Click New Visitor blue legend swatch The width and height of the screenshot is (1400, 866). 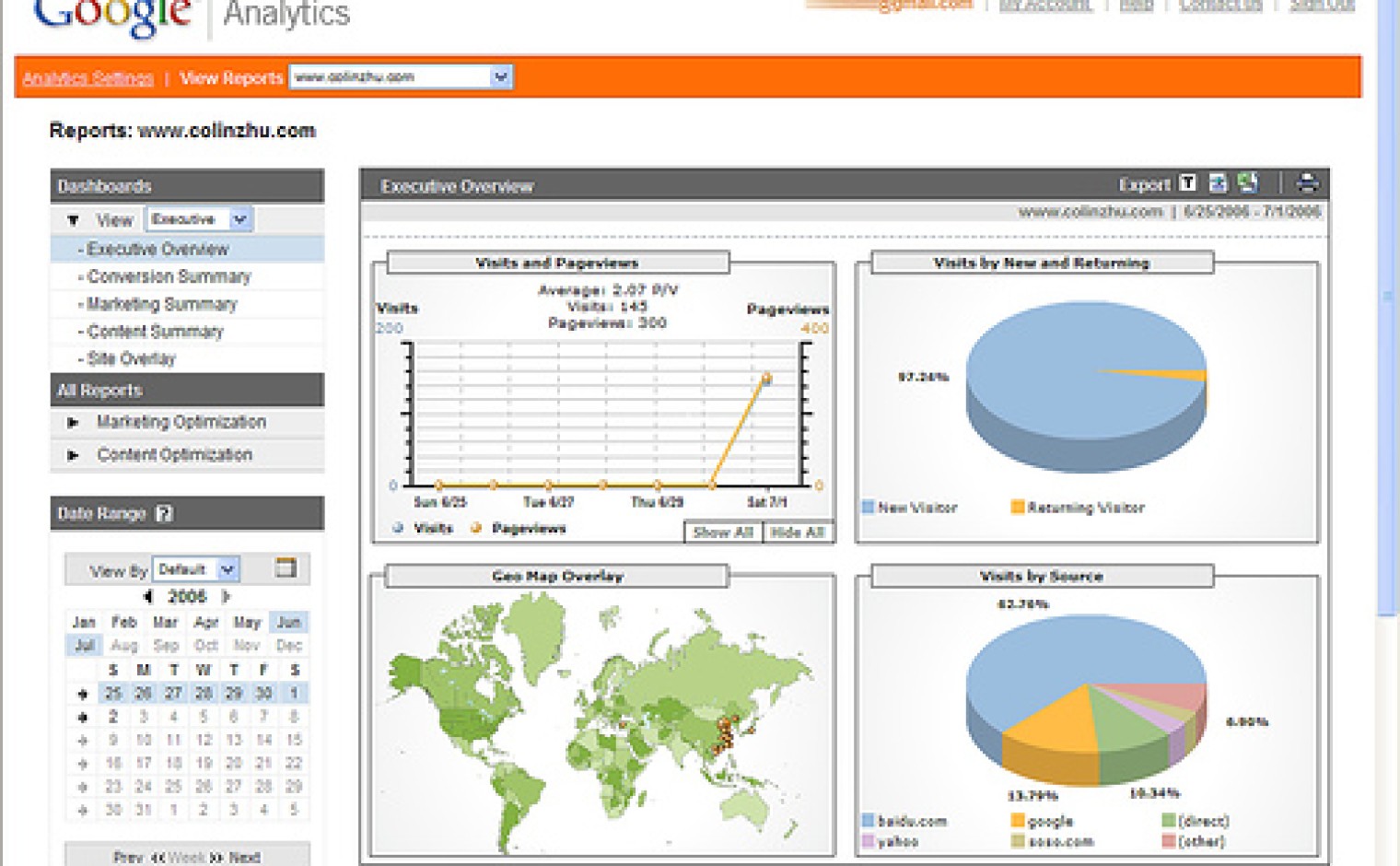tap(868, 507)
